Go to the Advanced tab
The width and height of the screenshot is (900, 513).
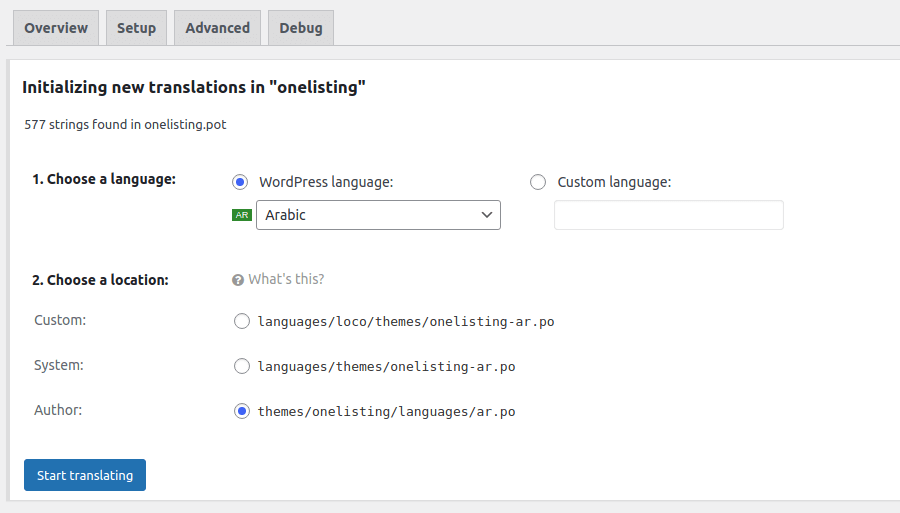[217, 28]
